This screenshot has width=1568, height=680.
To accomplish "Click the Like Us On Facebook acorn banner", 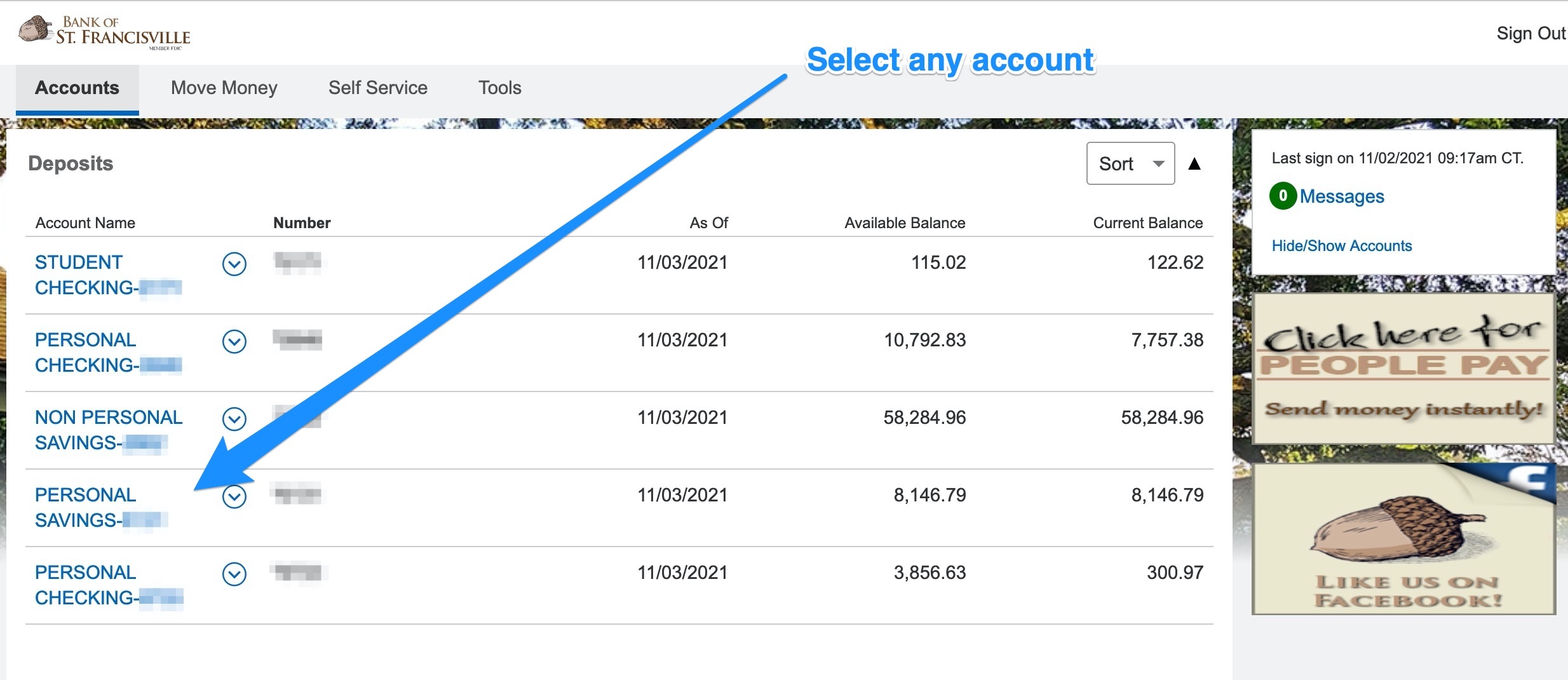I will pyautogui.click(x=1403, y=538).
